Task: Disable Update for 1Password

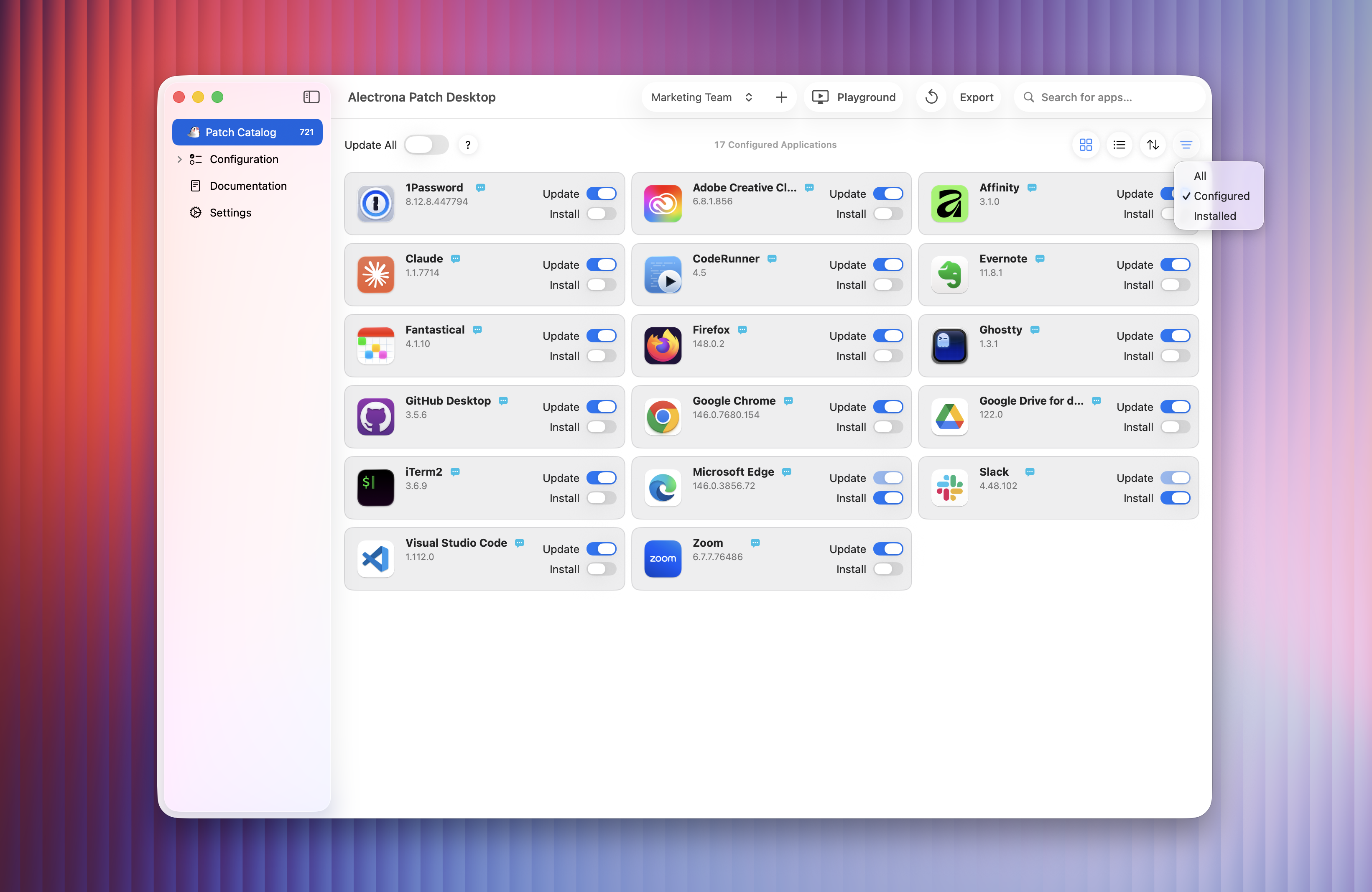Action: (x=601, y=194)
